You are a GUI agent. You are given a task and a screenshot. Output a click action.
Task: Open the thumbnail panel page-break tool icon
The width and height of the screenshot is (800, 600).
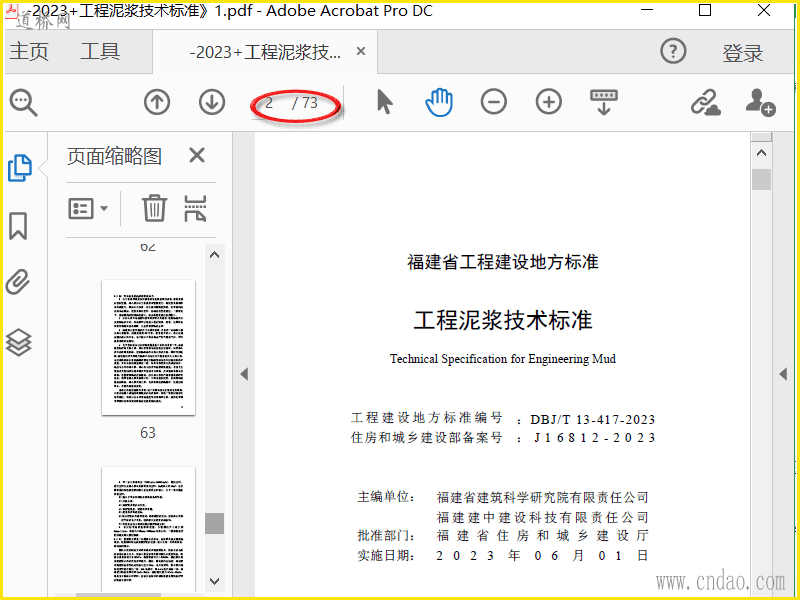click(195, 208)
